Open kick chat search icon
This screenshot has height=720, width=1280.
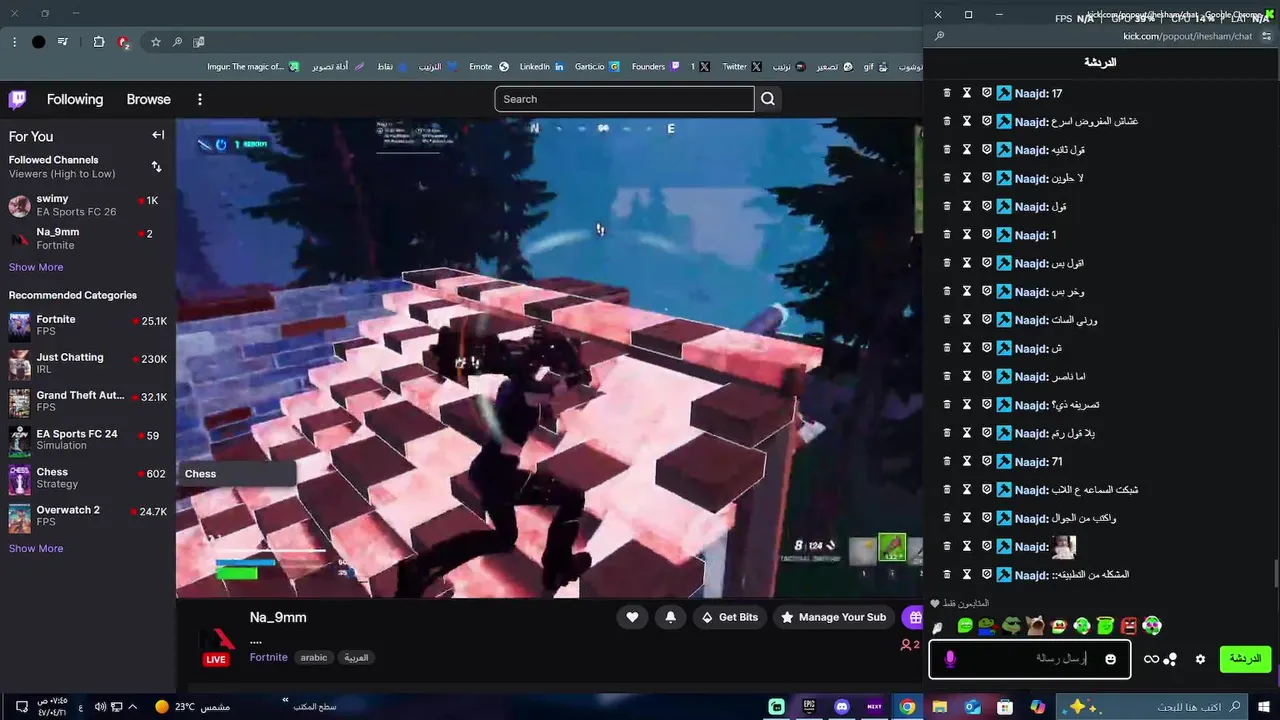click(939, 36)
